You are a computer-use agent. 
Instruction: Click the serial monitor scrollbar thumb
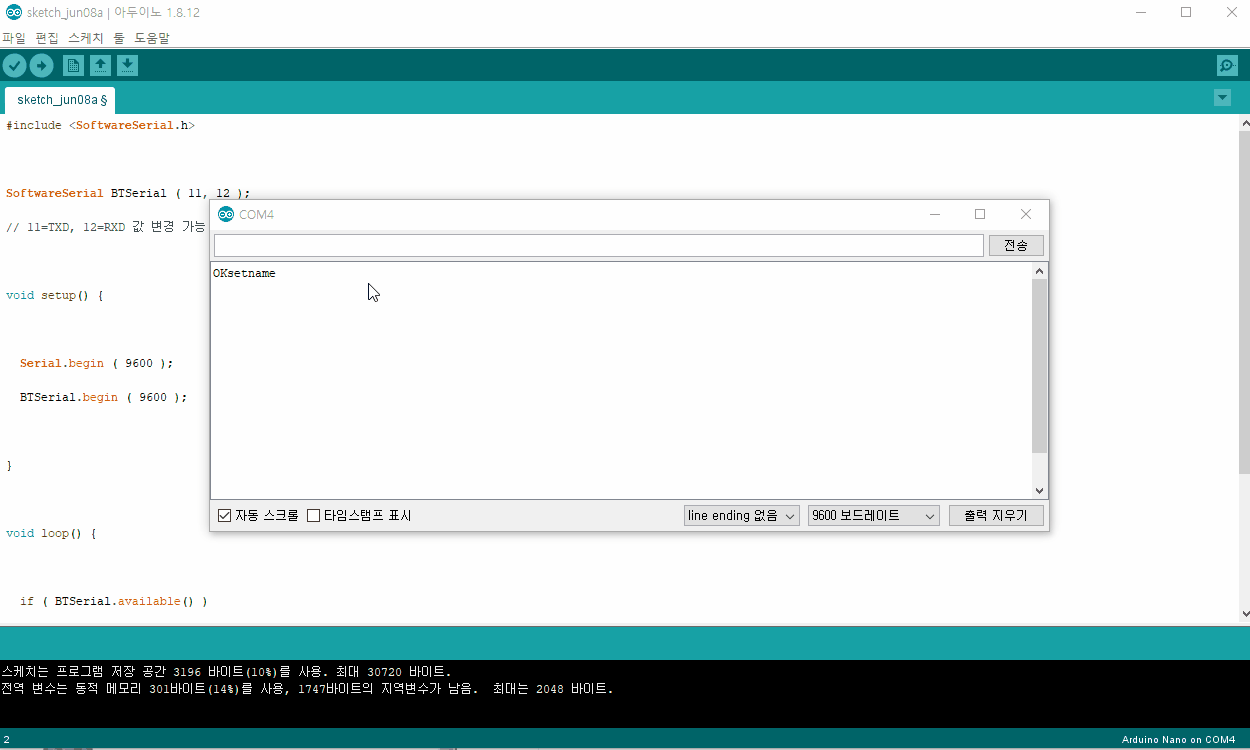coord(1040,366)
